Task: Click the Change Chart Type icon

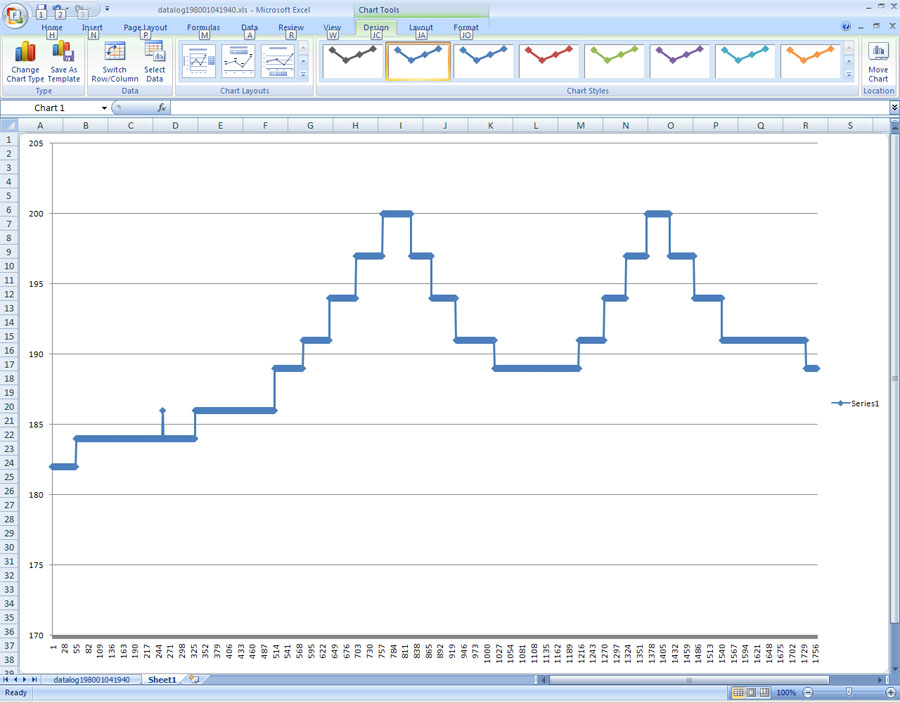Action: point(25,61)
